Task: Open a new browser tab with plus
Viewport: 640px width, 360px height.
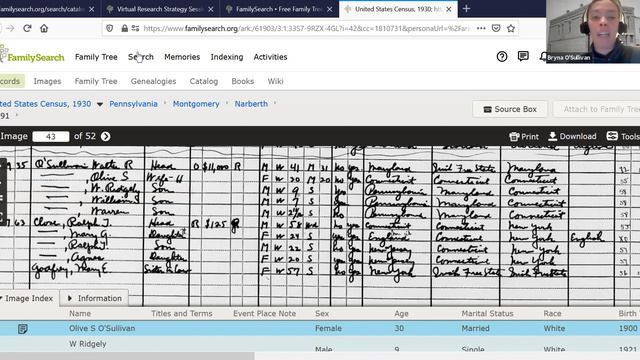Action: (x=466, y=9)
